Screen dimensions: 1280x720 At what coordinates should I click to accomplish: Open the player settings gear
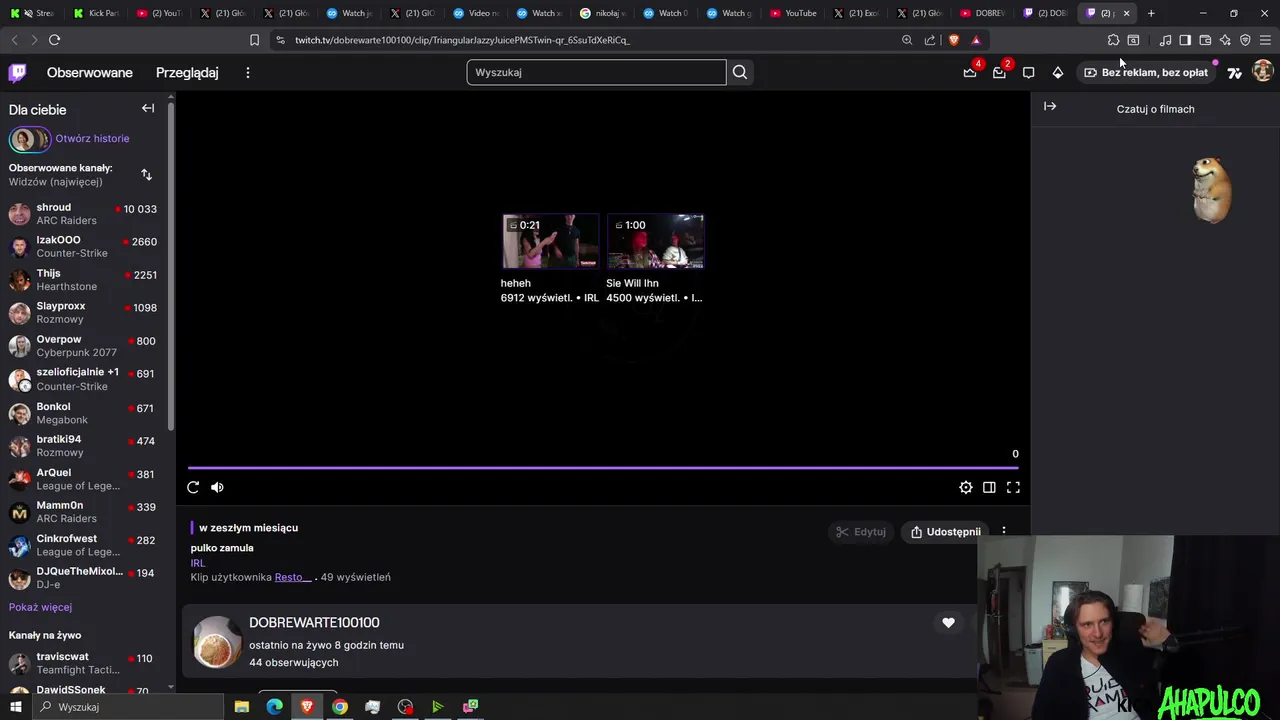pos(966,487)
